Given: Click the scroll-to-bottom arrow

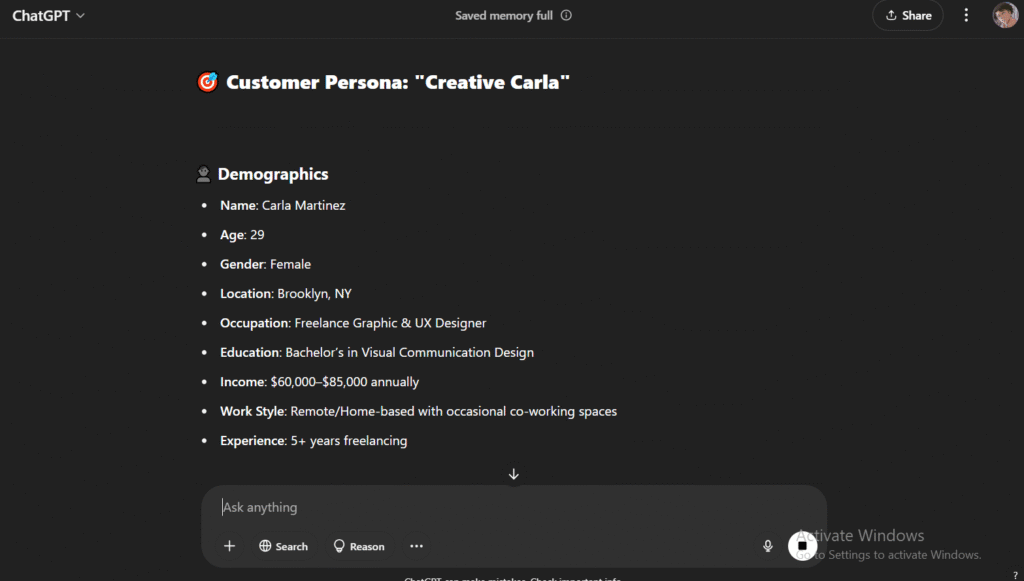Looking at the screenshot, I should coord(513,474).
